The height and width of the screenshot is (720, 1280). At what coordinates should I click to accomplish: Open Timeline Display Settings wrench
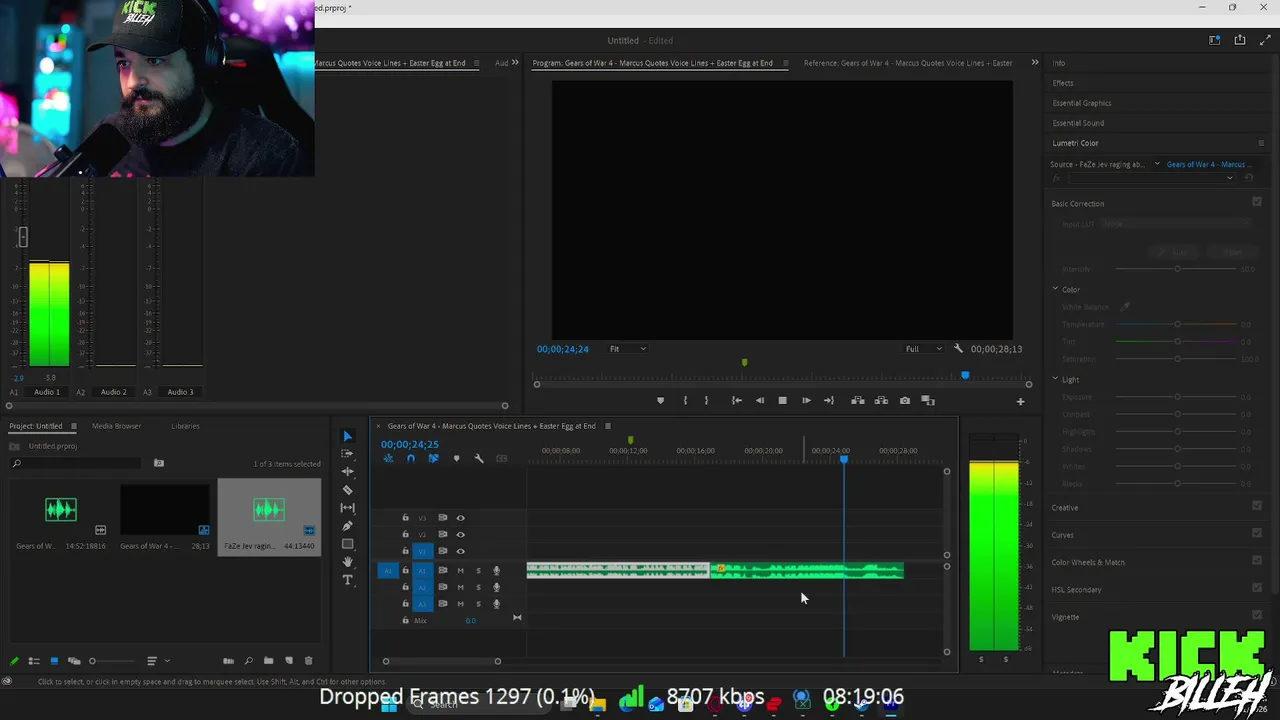(x=479, y=458)
